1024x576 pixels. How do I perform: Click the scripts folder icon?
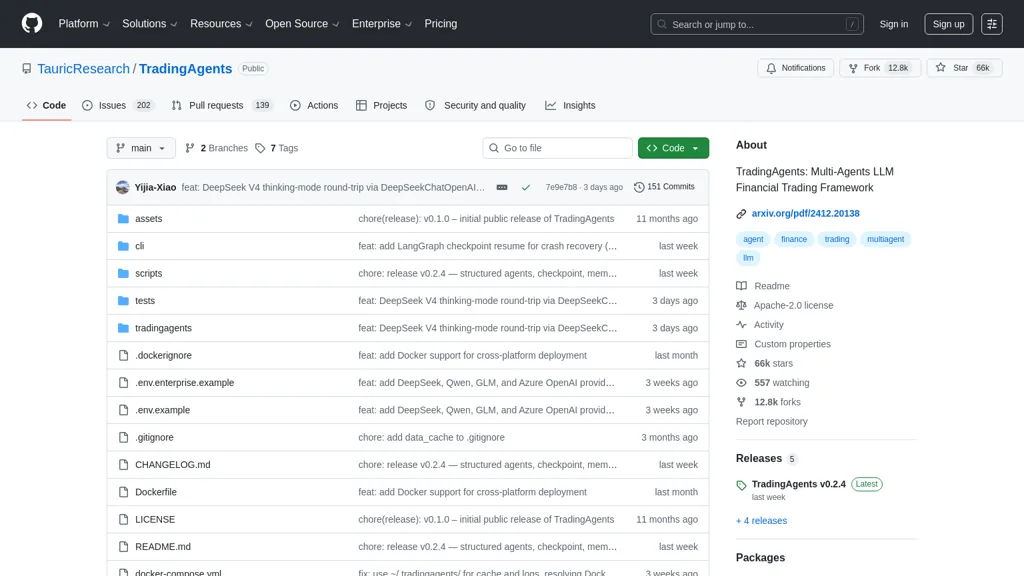point(123,274)
